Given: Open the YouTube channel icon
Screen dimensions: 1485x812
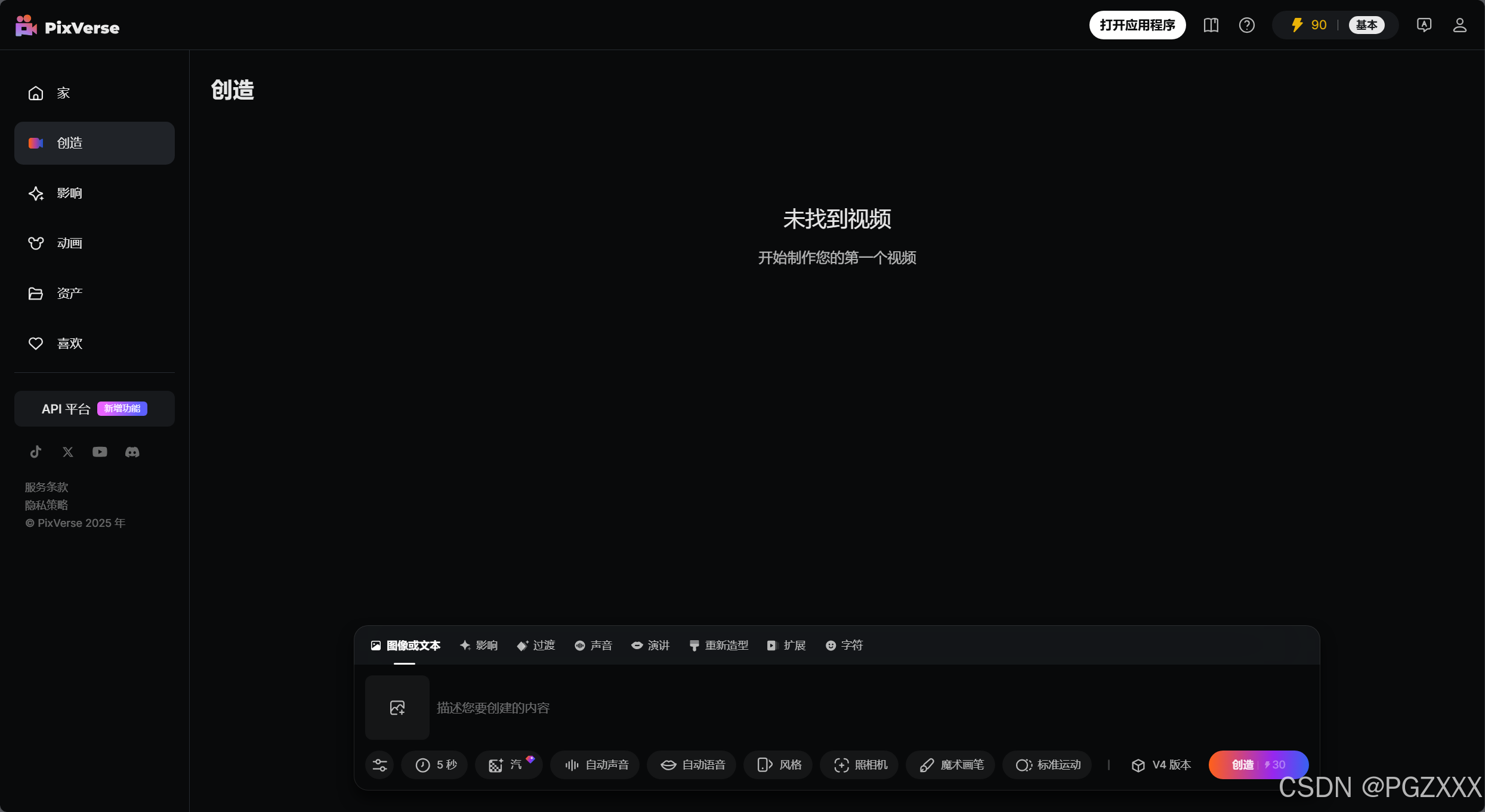Looking at the screenshot, I should (x=100, y=452).
